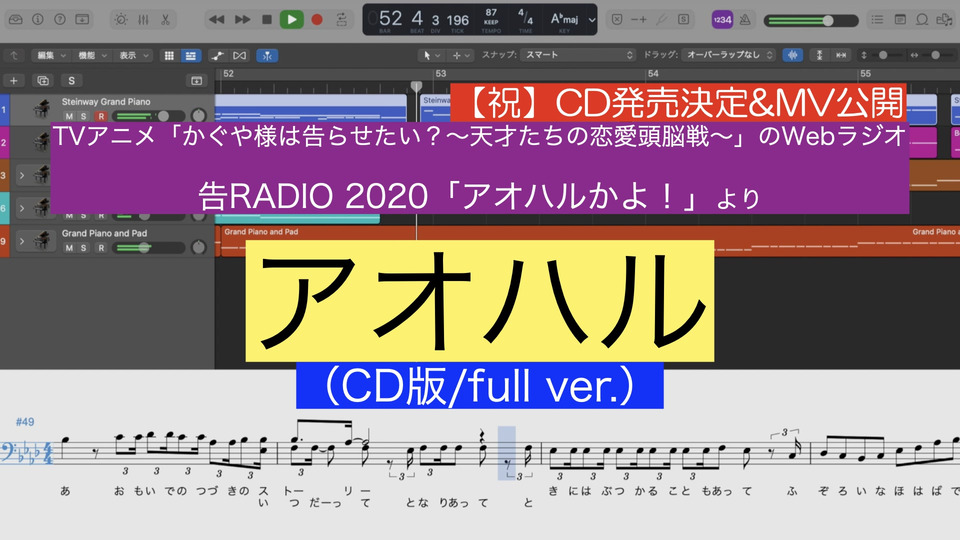Click the Ab maj key signature

coord(564,18)
